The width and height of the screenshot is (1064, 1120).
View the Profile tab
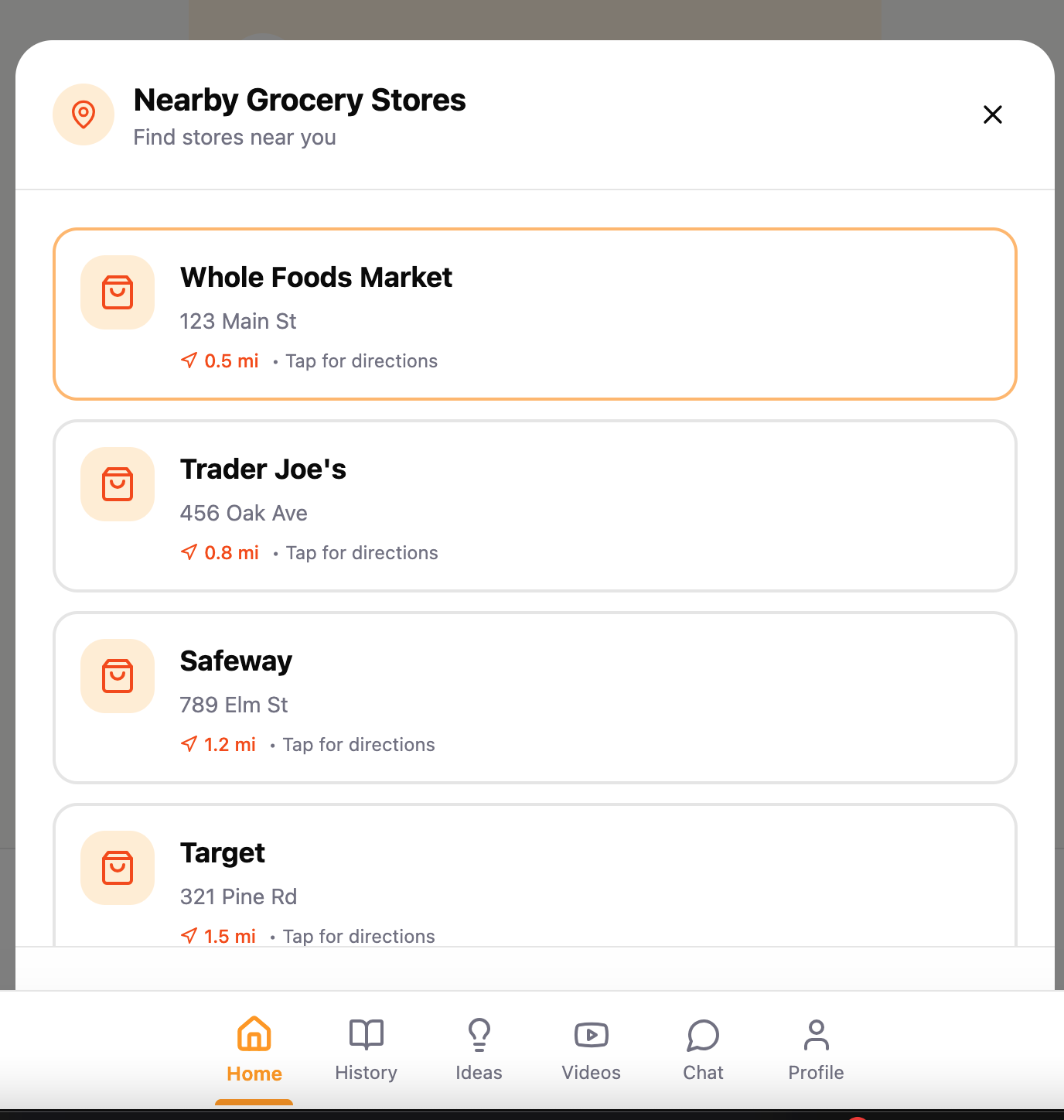point(816,1050)
